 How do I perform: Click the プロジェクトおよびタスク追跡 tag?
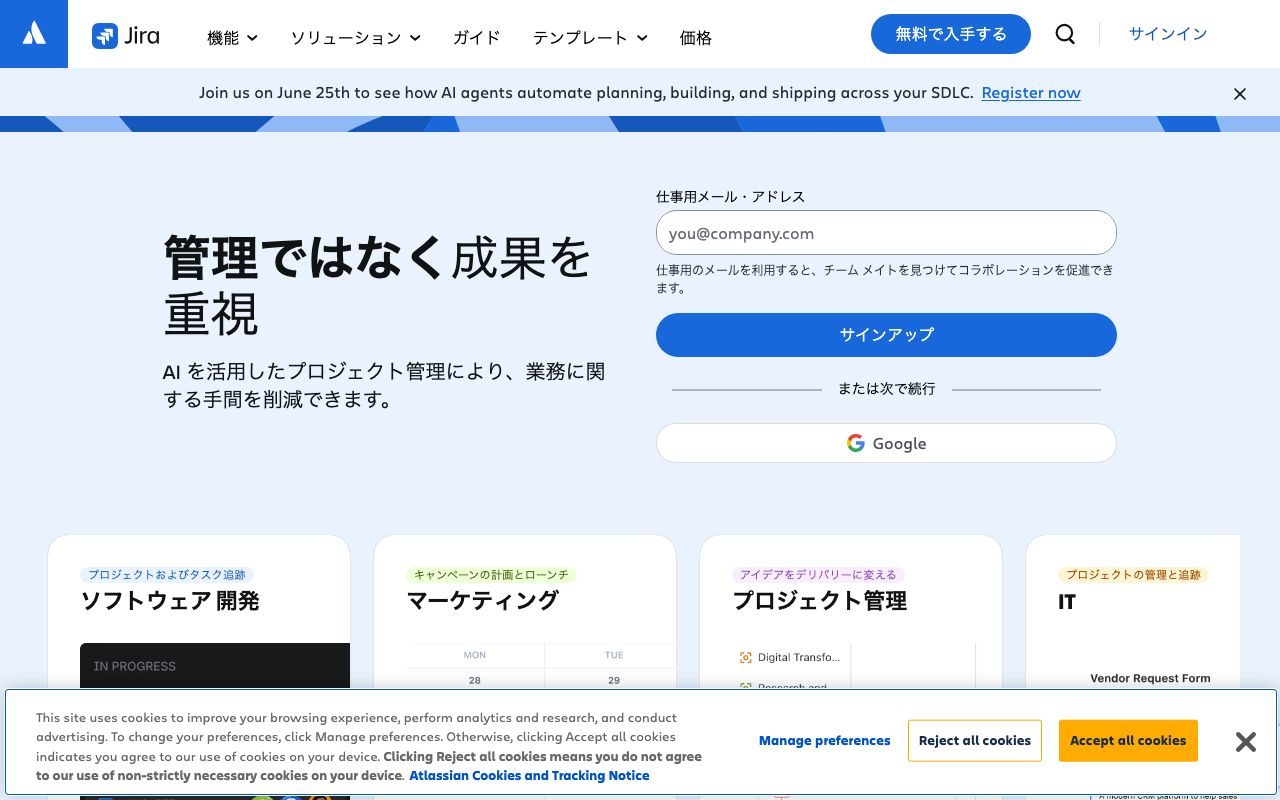167,575
